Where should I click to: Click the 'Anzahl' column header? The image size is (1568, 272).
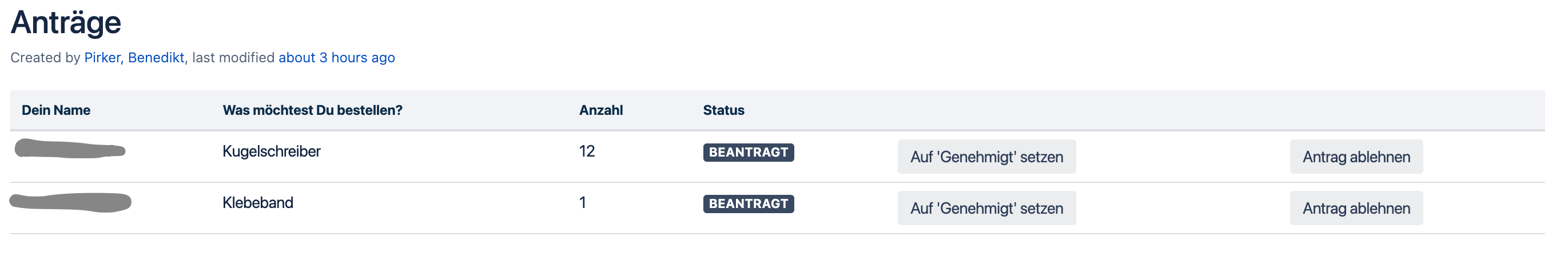click(x=601, y=110)
